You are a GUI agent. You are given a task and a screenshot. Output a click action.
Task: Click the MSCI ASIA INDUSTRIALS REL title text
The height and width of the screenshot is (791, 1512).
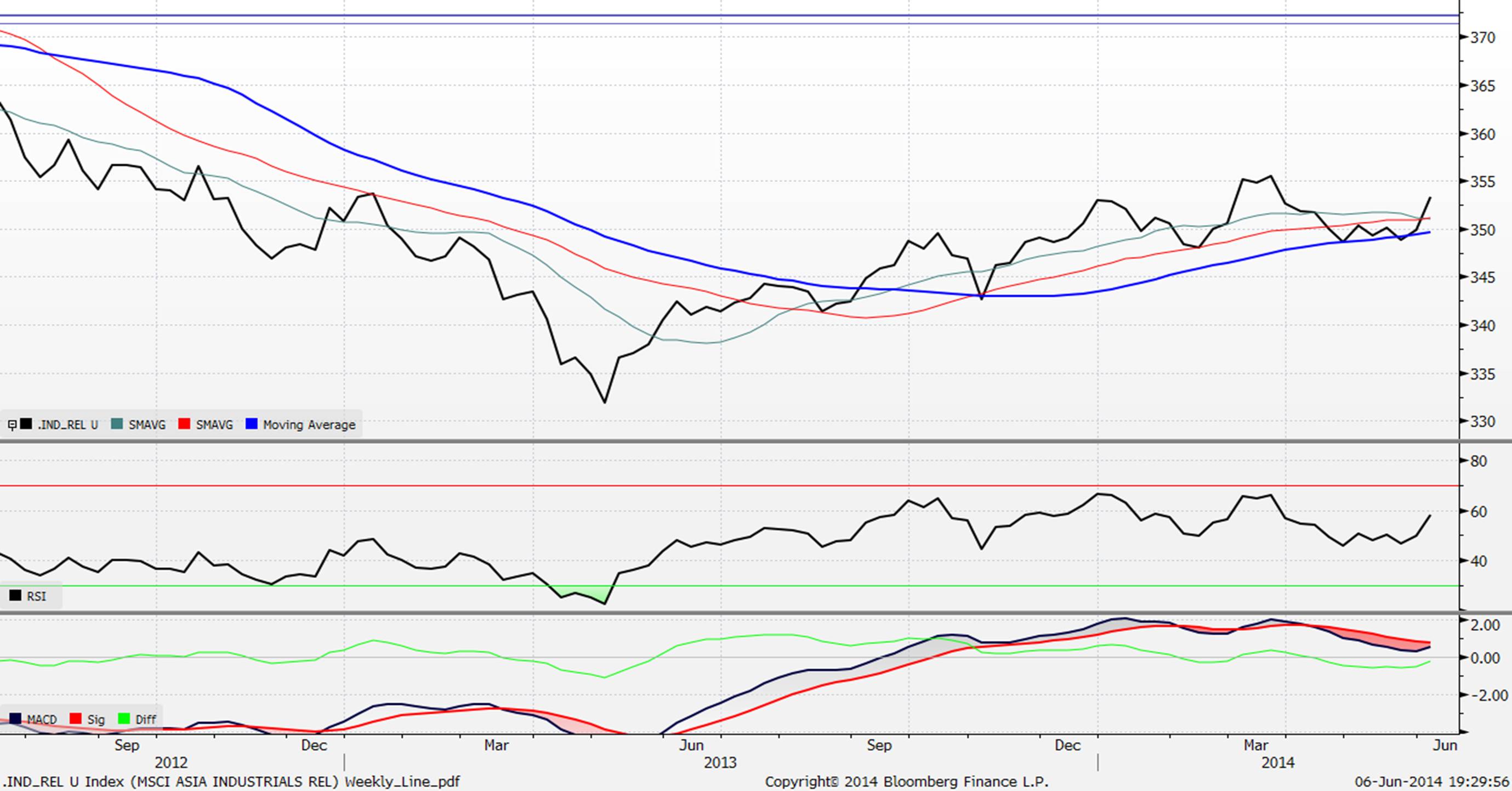tap(235, 782)
